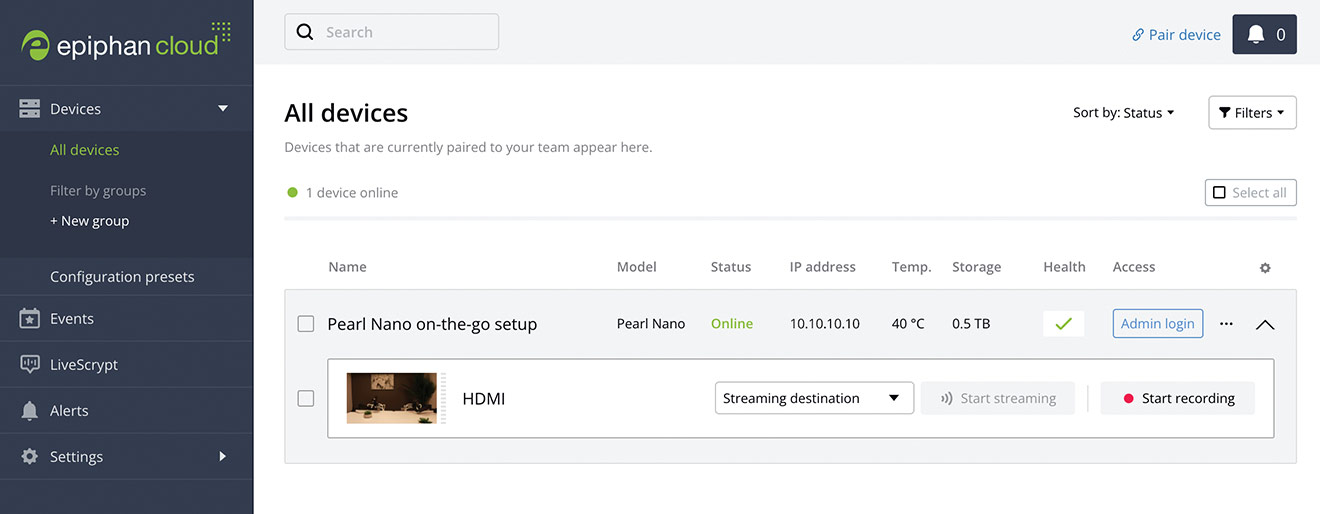Click the Epiphan Cloud logo

[x=127, y=42]
